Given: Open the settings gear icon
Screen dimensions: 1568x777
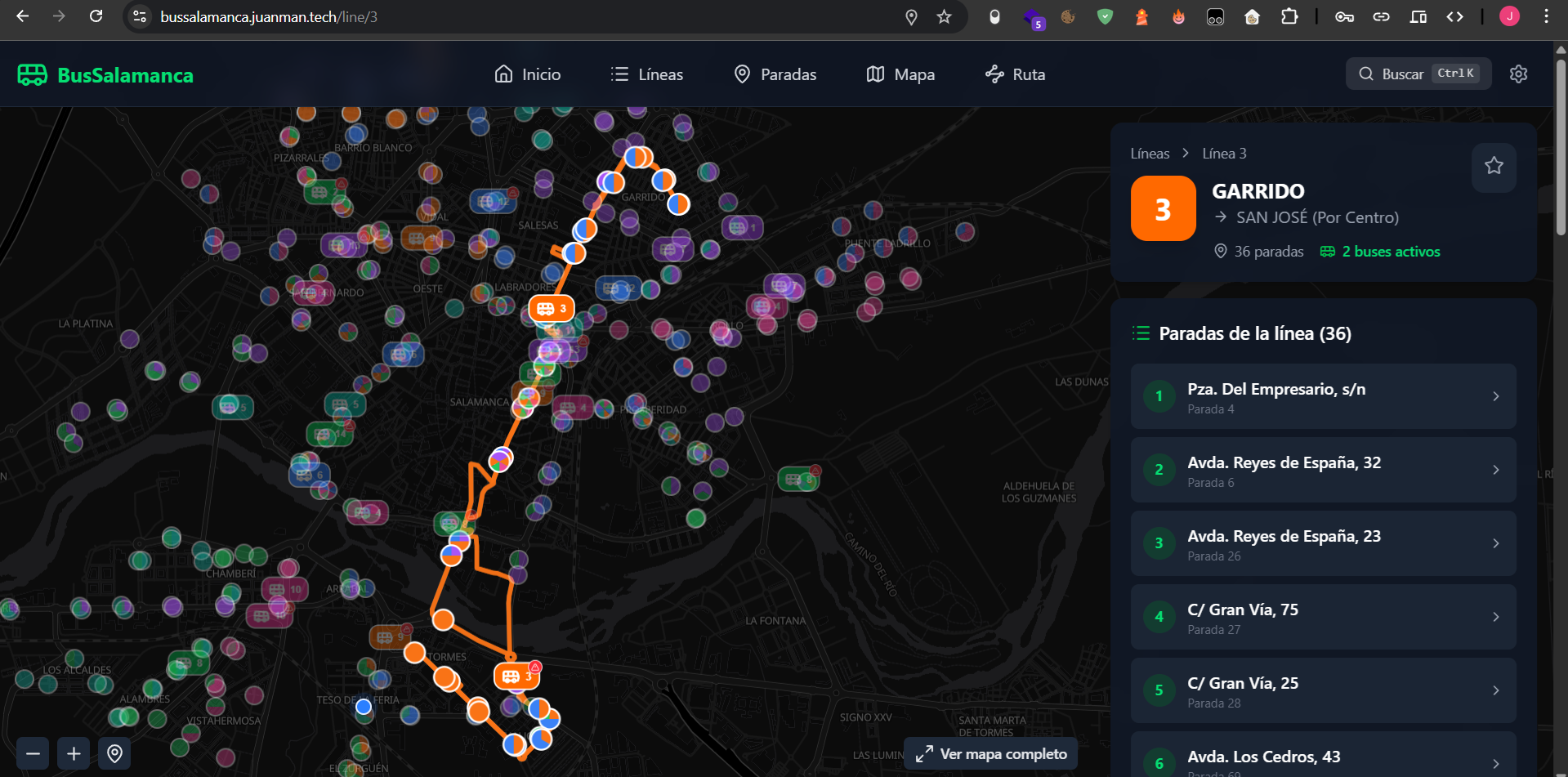Looking at the screenshot, I should (1518, 74).
